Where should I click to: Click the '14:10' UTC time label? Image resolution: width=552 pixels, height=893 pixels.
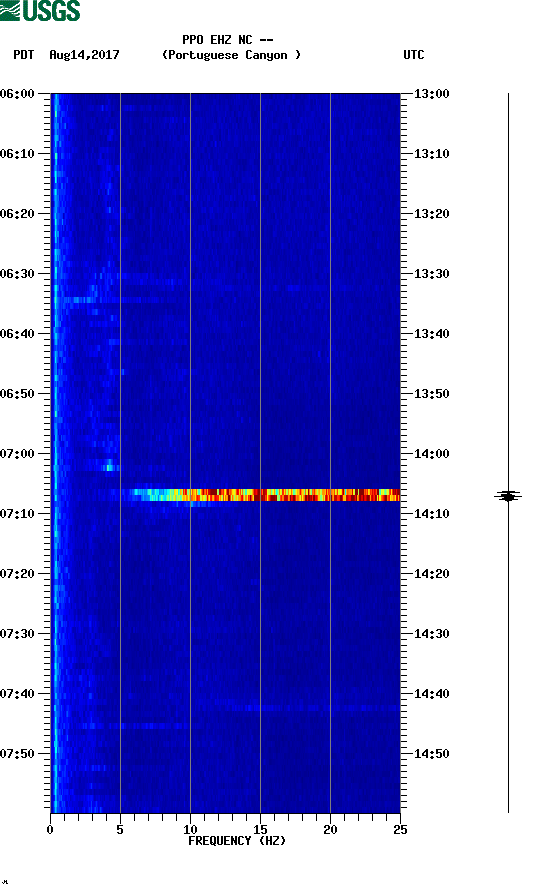[432, 514]
